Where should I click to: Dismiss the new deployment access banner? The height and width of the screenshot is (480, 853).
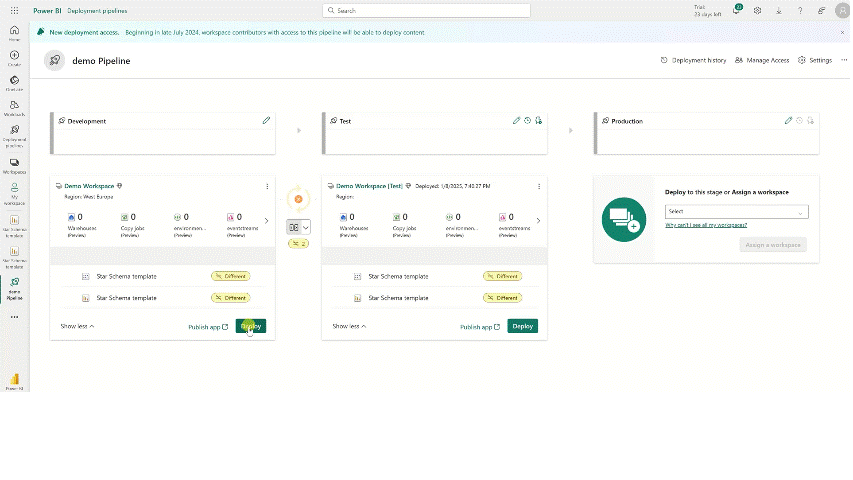coord(842,32)
